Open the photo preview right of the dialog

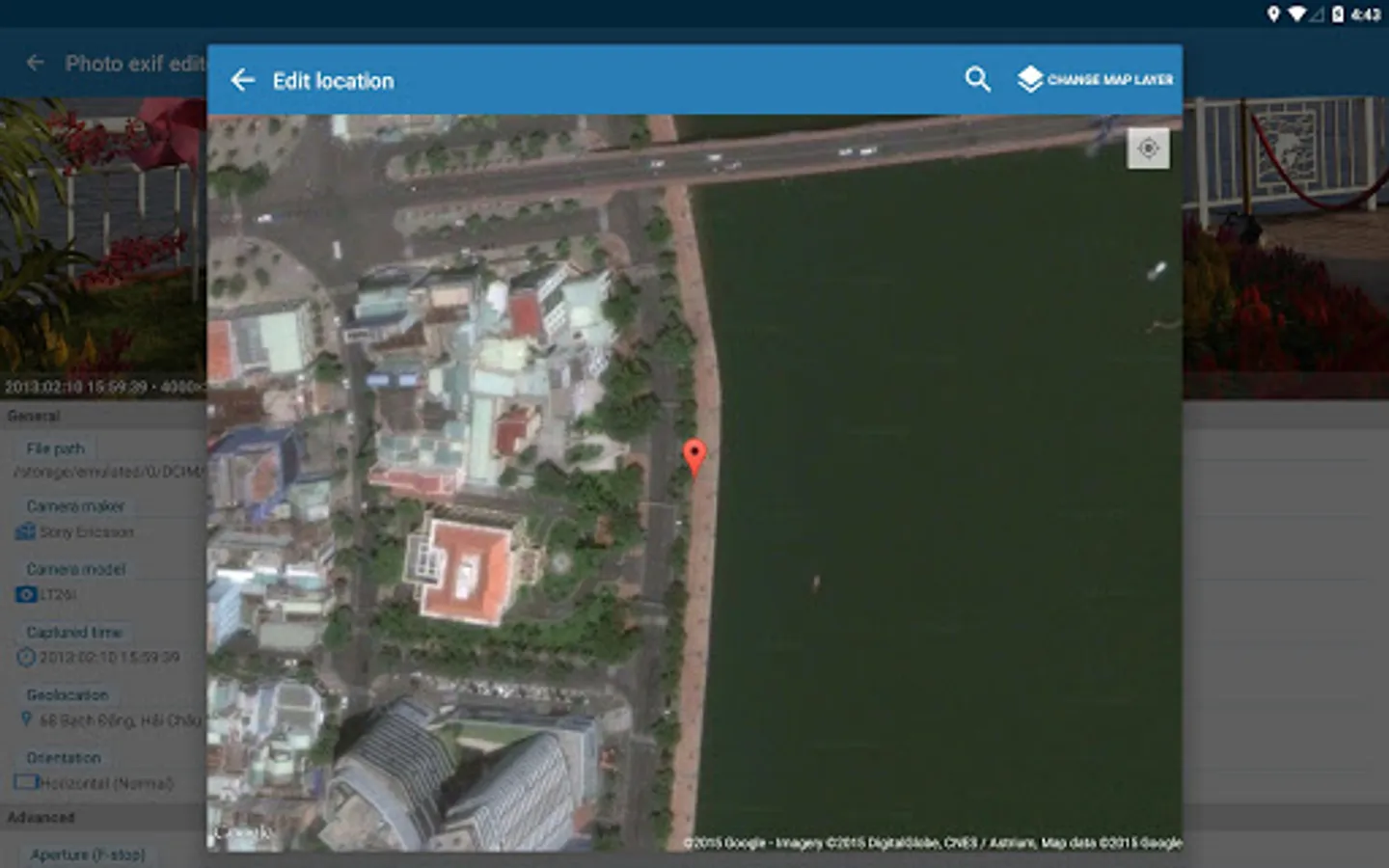click(1286, 248)
